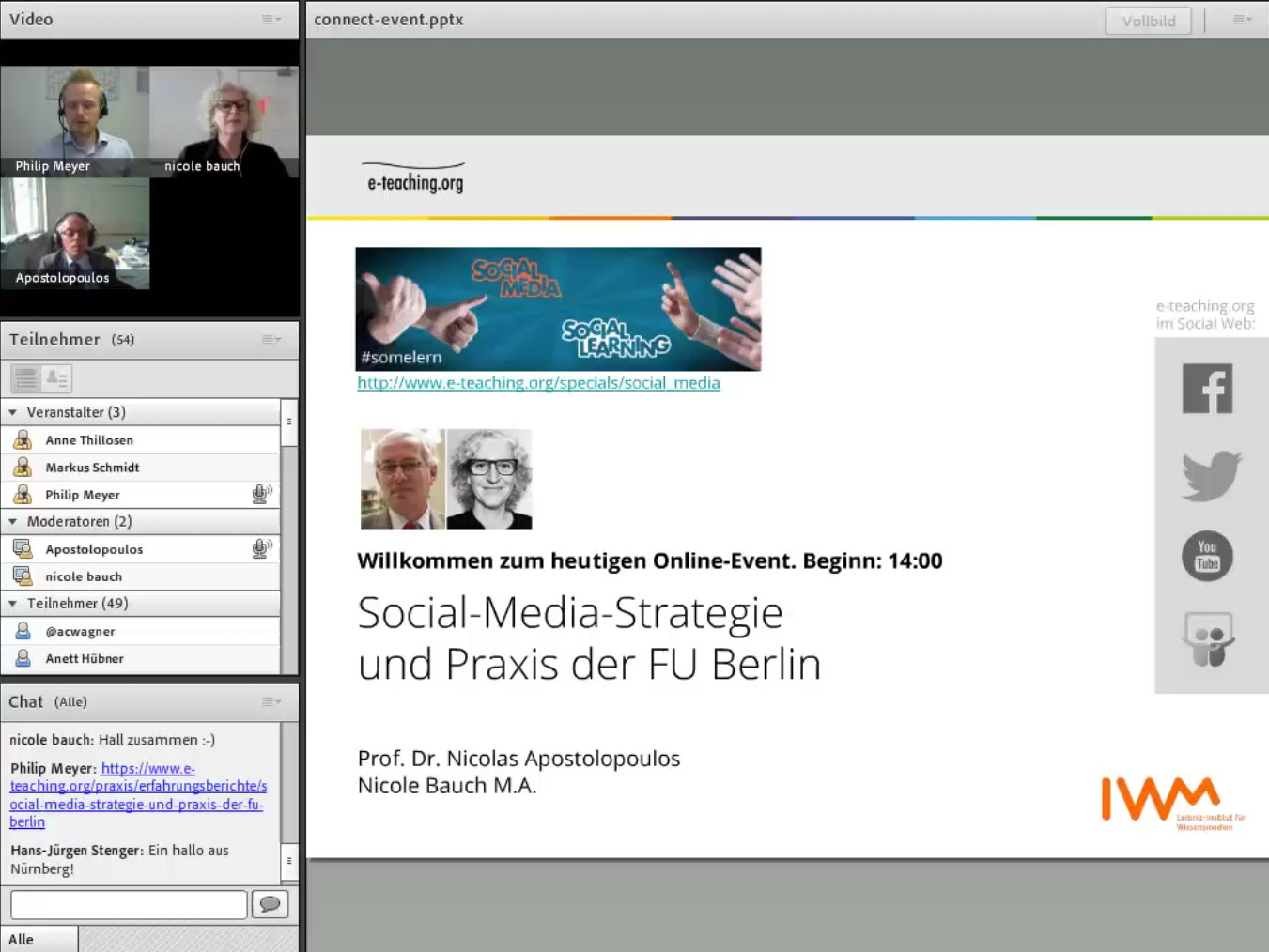The height and width of the screenshot is (952, 1269).
Task: Collapse the Veranstalter group
Action: click(13, 412)
